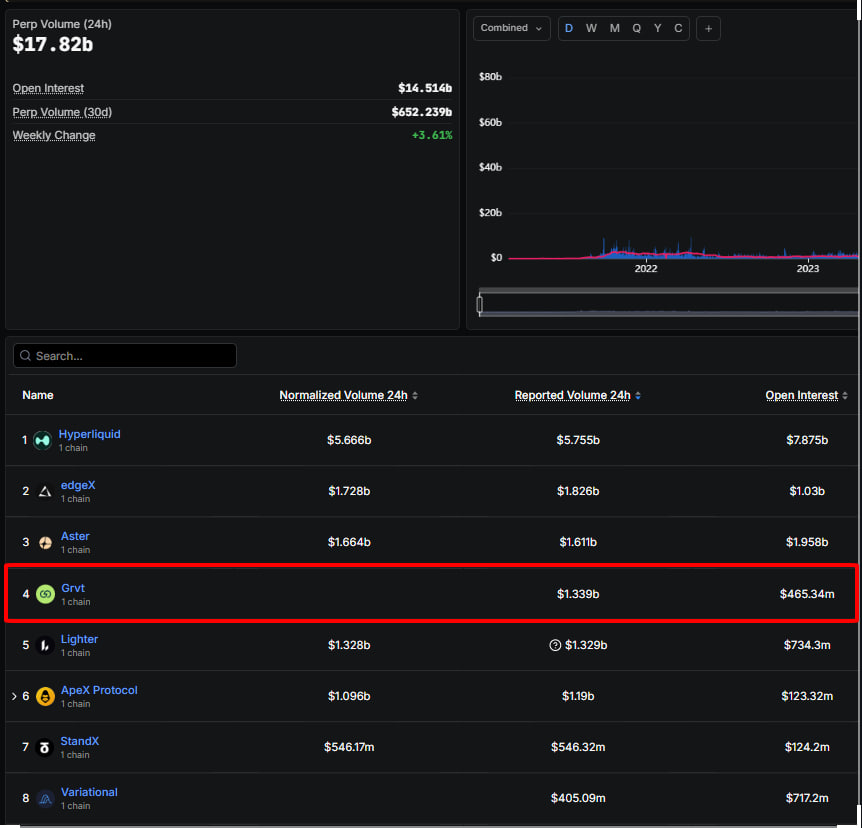Add a chart metric with the plus button
This screenshot has width=862, height=828.
point(708,29)
